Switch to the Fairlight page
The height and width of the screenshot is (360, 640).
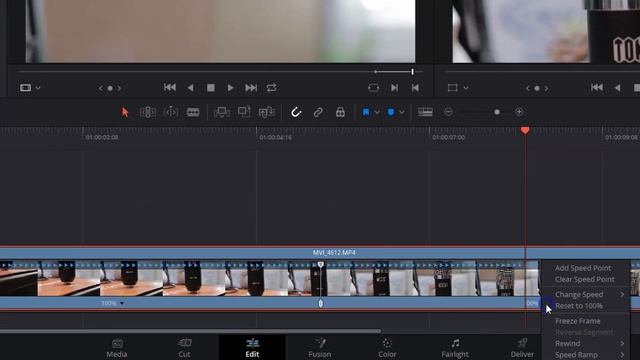(455, 348)
